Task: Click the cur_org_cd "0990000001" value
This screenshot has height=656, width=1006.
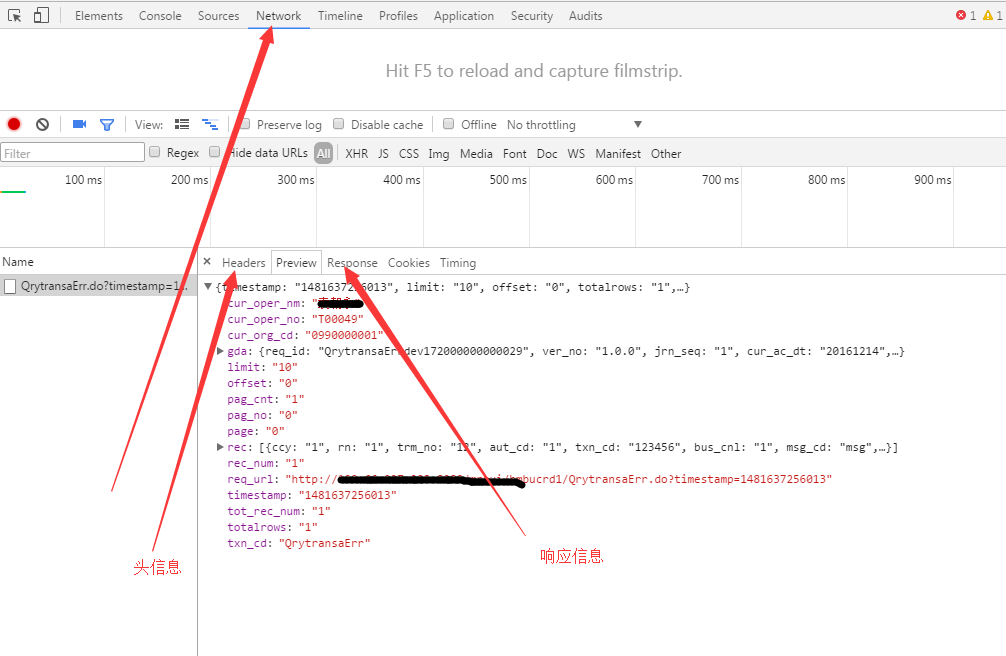Action: pyautogui.click(x=344, y=335)
